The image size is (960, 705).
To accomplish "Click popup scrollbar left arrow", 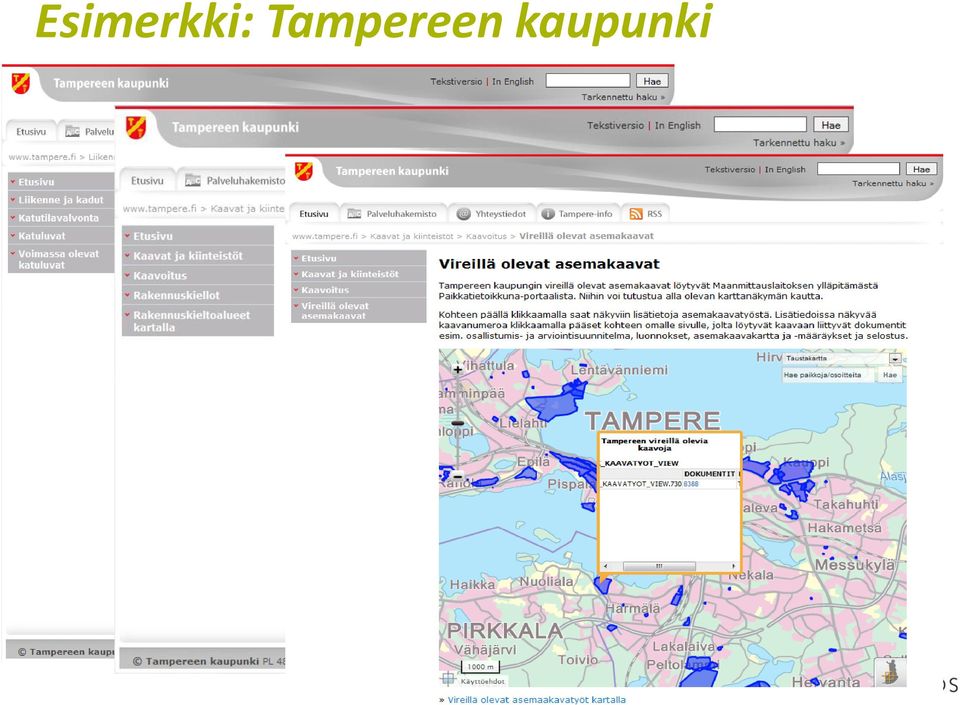I will (x=606, y=566).
